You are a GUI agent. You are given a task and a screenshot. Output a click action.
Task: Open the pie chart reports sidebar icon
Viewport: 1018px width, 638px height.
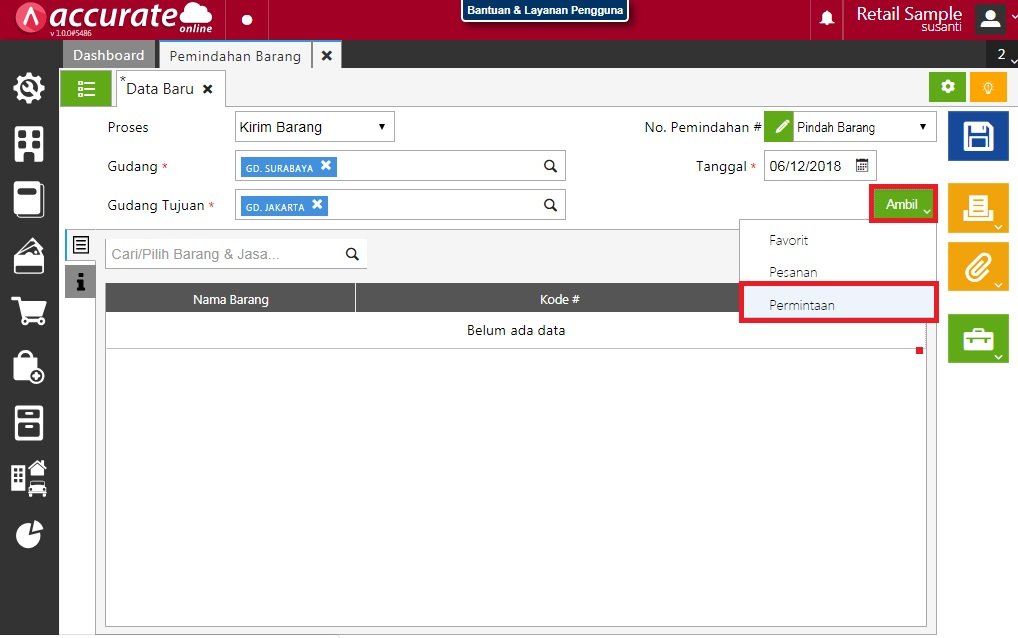click(x=28, y=535)
